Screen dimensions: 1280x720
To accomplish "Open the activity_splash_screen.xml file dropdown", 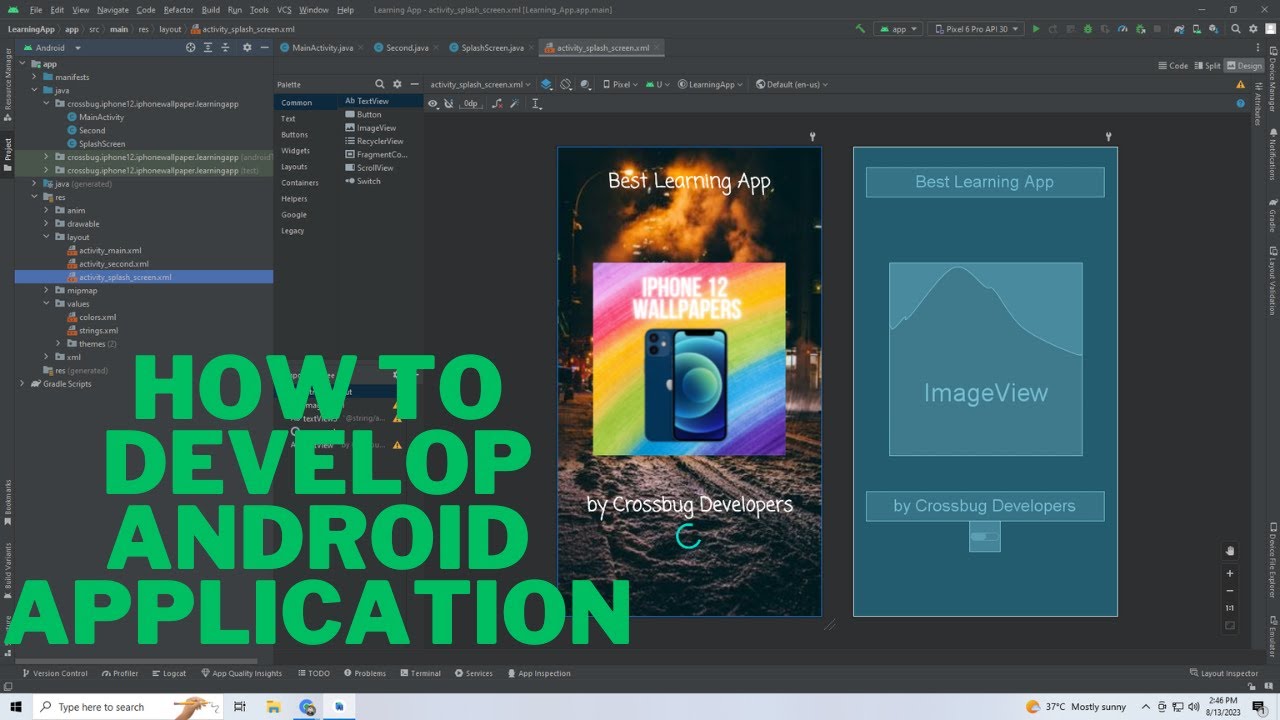I will tap(480, 85).
